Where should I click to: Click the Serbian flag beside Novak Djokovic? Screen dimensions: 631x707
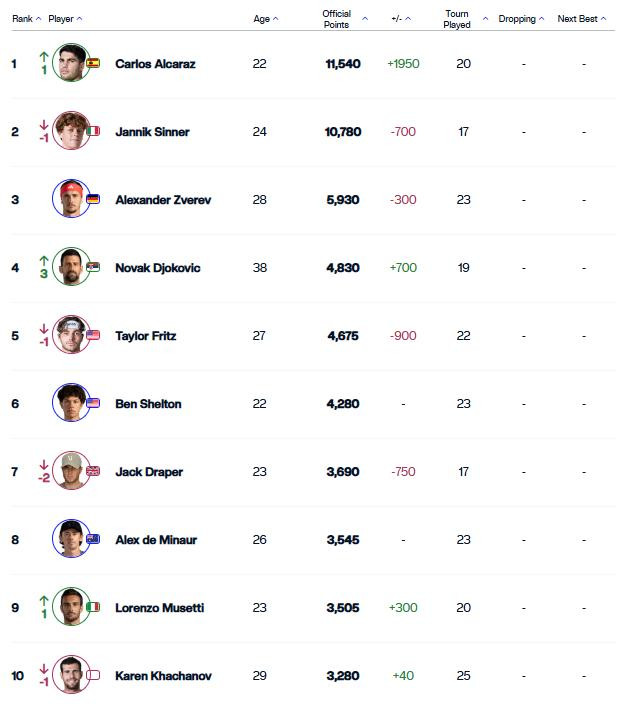(x=93, y=267)
